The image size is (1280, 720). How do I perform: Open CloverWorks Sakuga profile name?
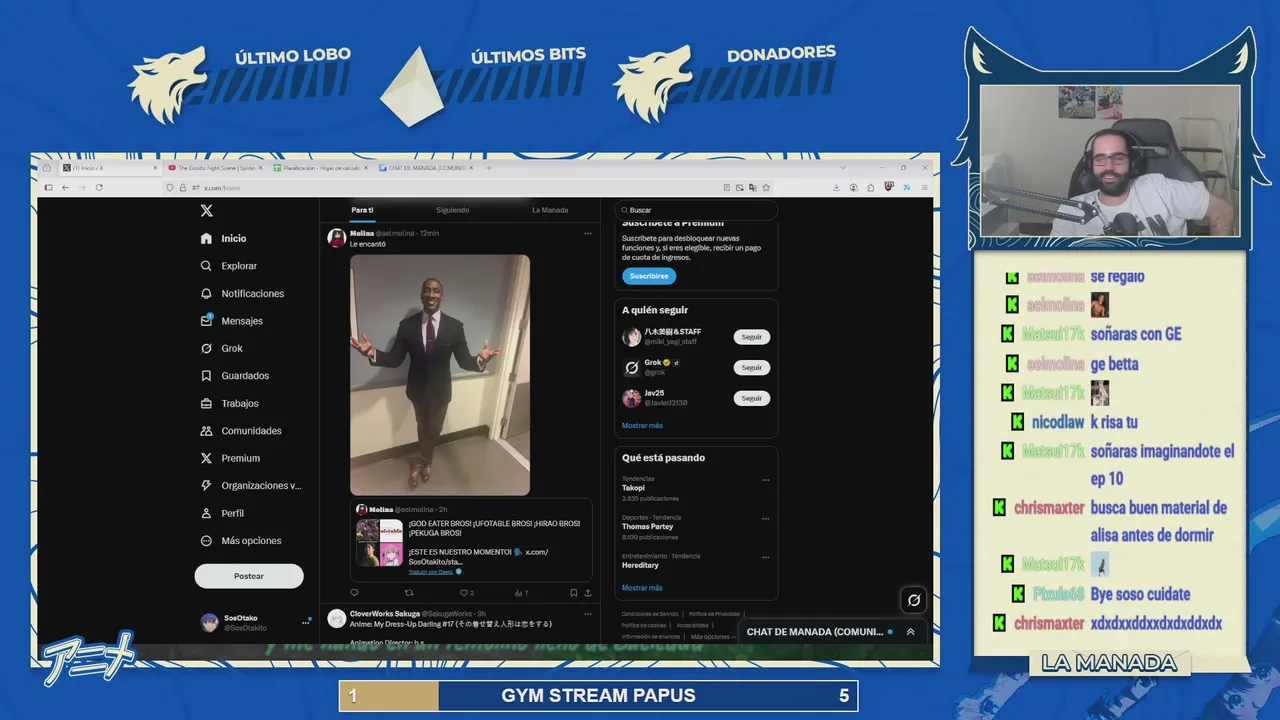point(385,614)
